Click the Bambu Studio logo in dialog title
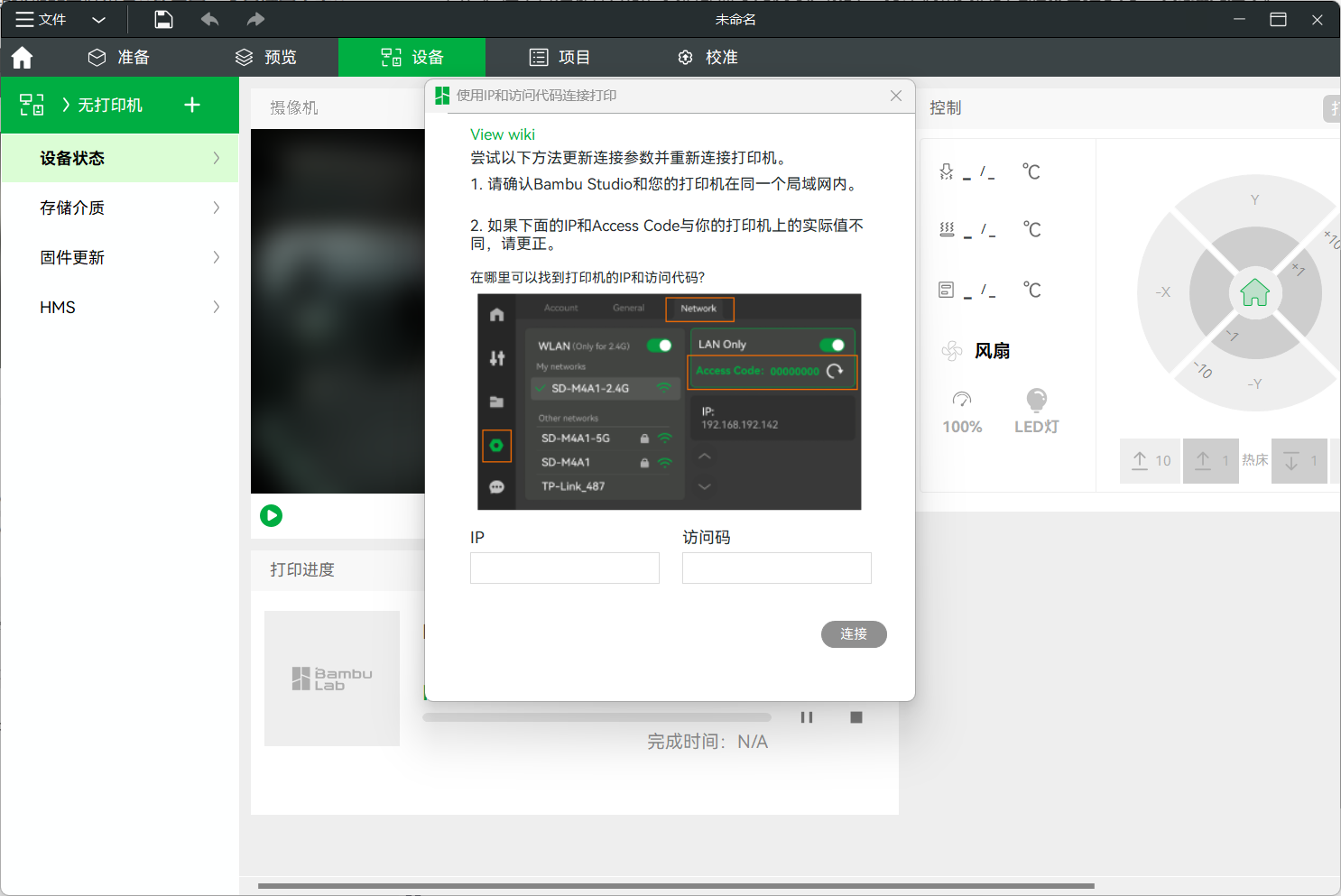1341x896 pixels. [442, 96]
